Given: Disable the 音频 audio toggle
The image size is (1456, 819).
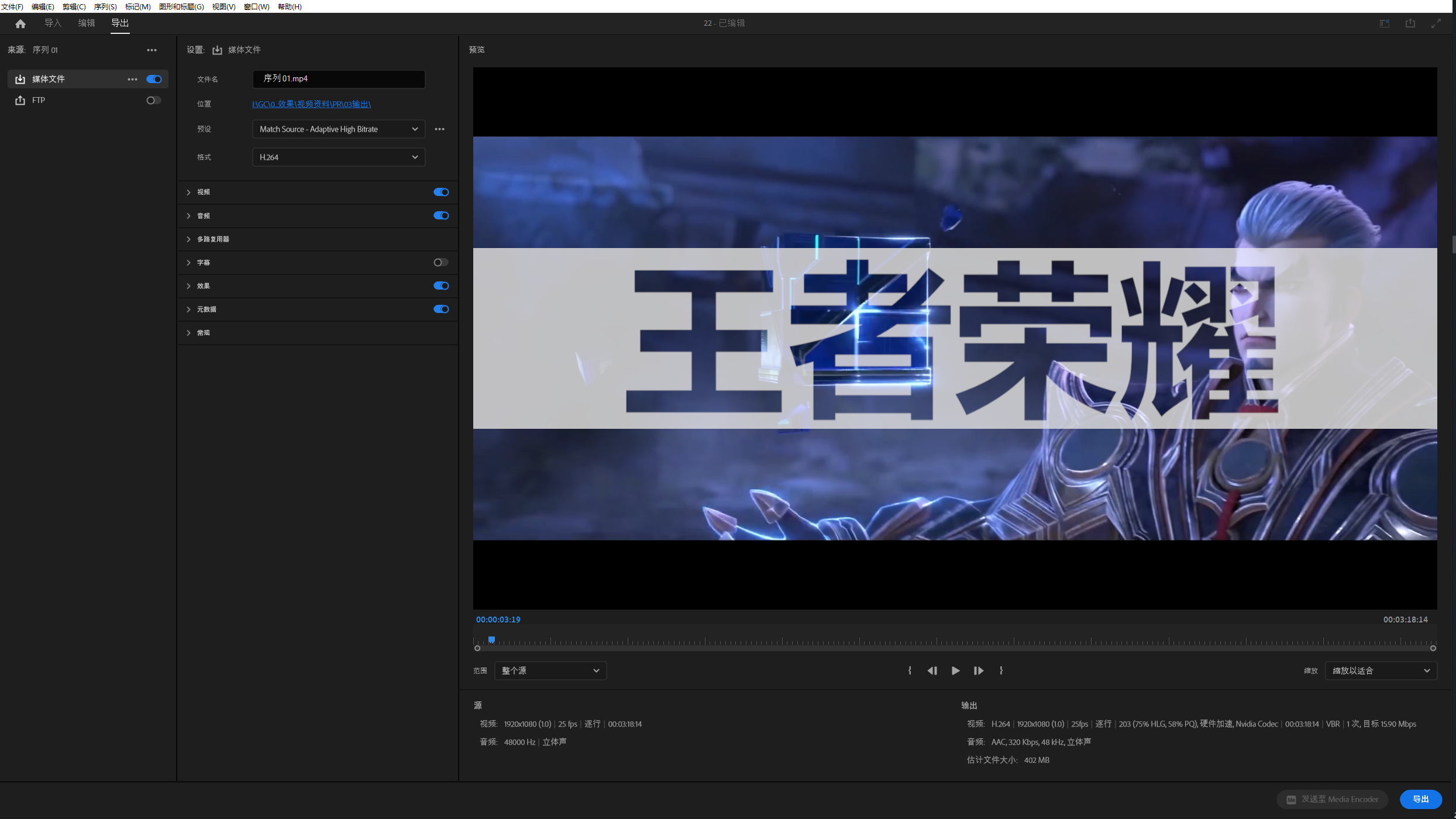Looking at the screenshot, I should [440, 216].
